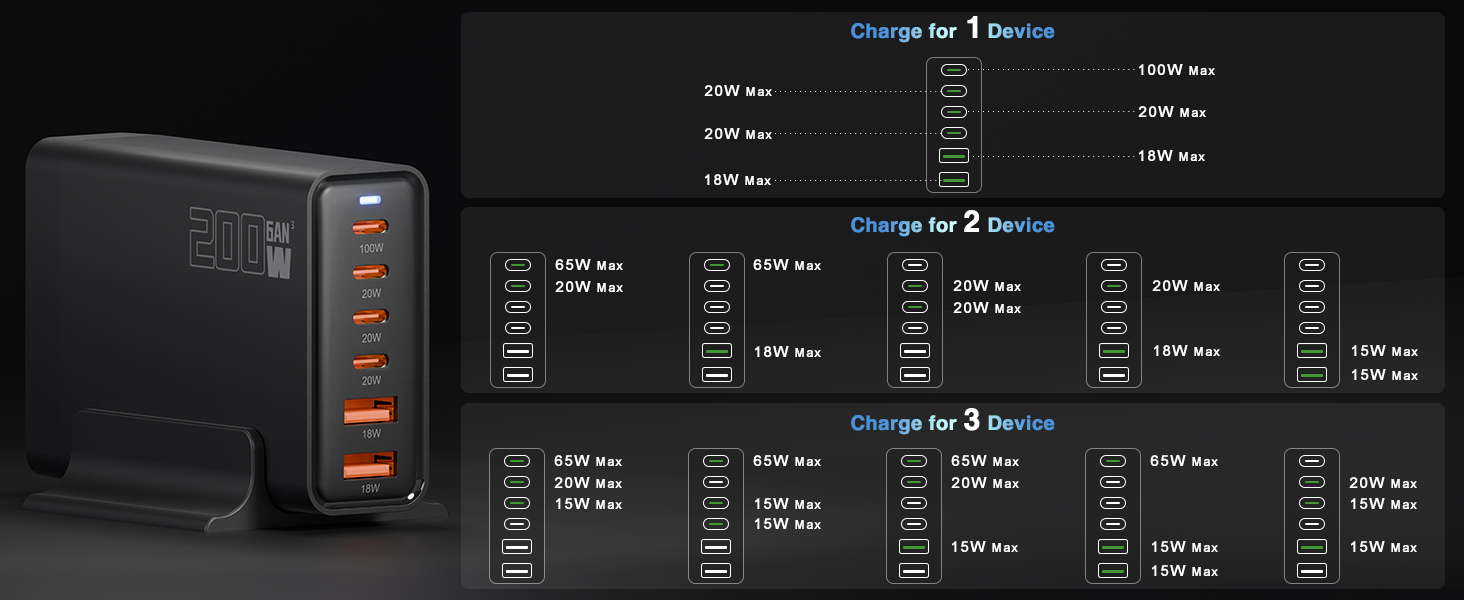Enable the highlighted 18W USB-A port

[x=716, y=351]
